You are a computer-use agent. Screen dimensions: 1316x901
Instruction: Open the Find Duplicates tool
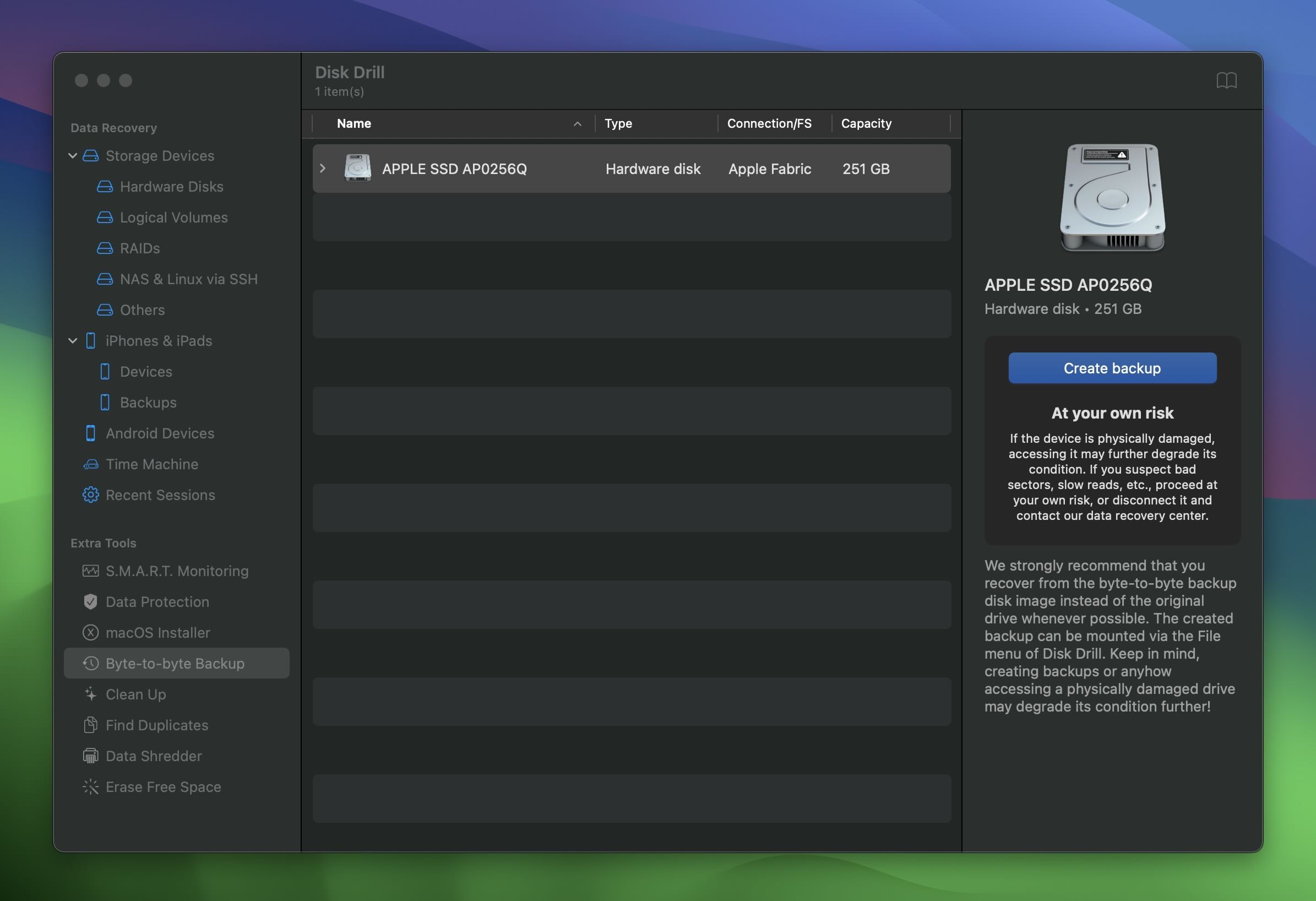coord(157,725)
